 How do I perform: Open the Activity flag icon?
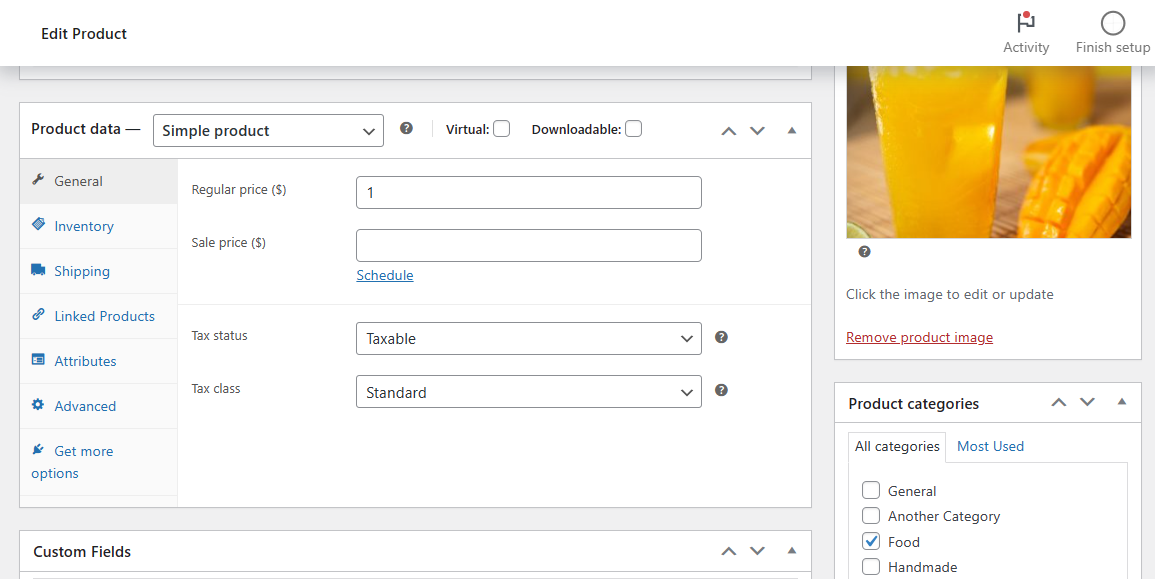pyautogui.click(x=1025, y=22)
